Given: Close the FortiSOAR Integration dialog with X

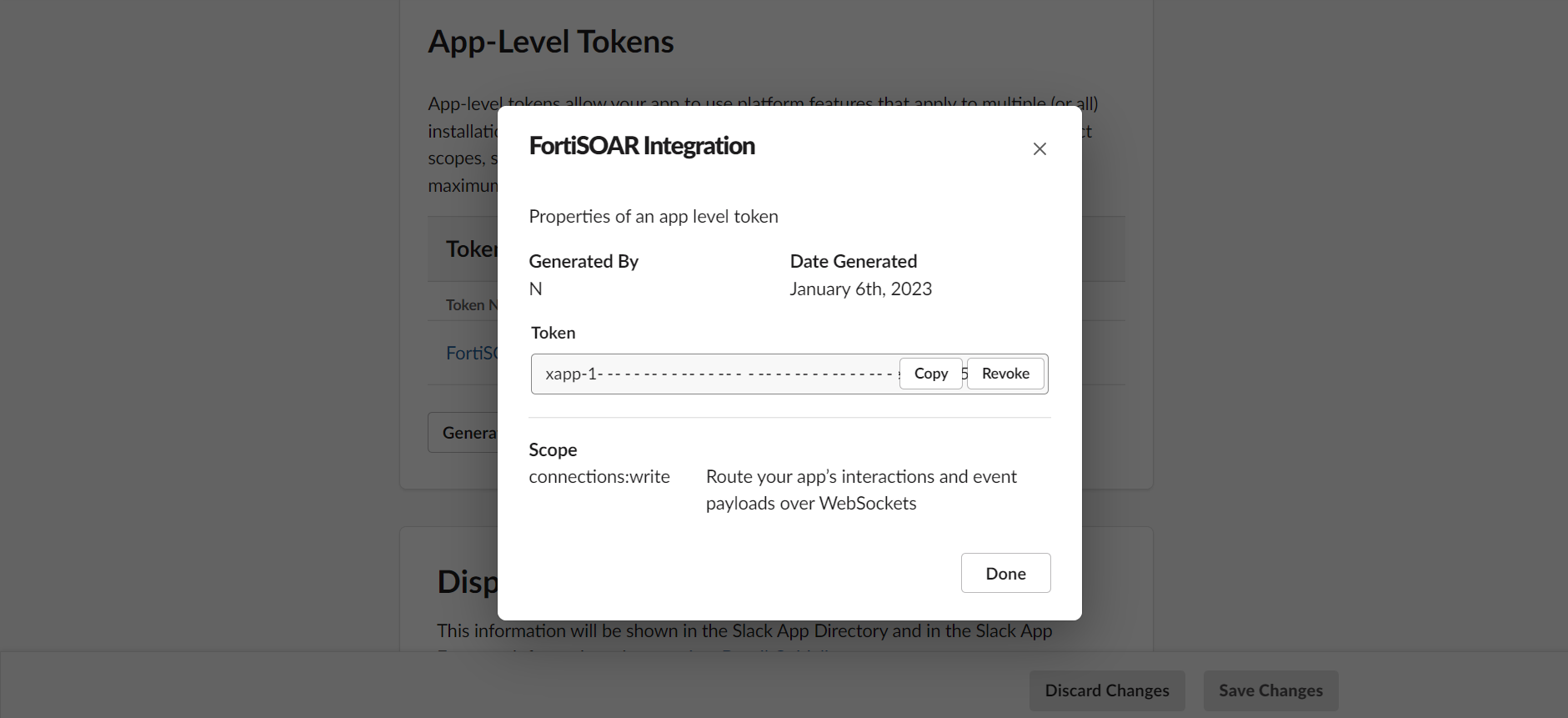Looking at the screenshot, I should (1039, 148).
